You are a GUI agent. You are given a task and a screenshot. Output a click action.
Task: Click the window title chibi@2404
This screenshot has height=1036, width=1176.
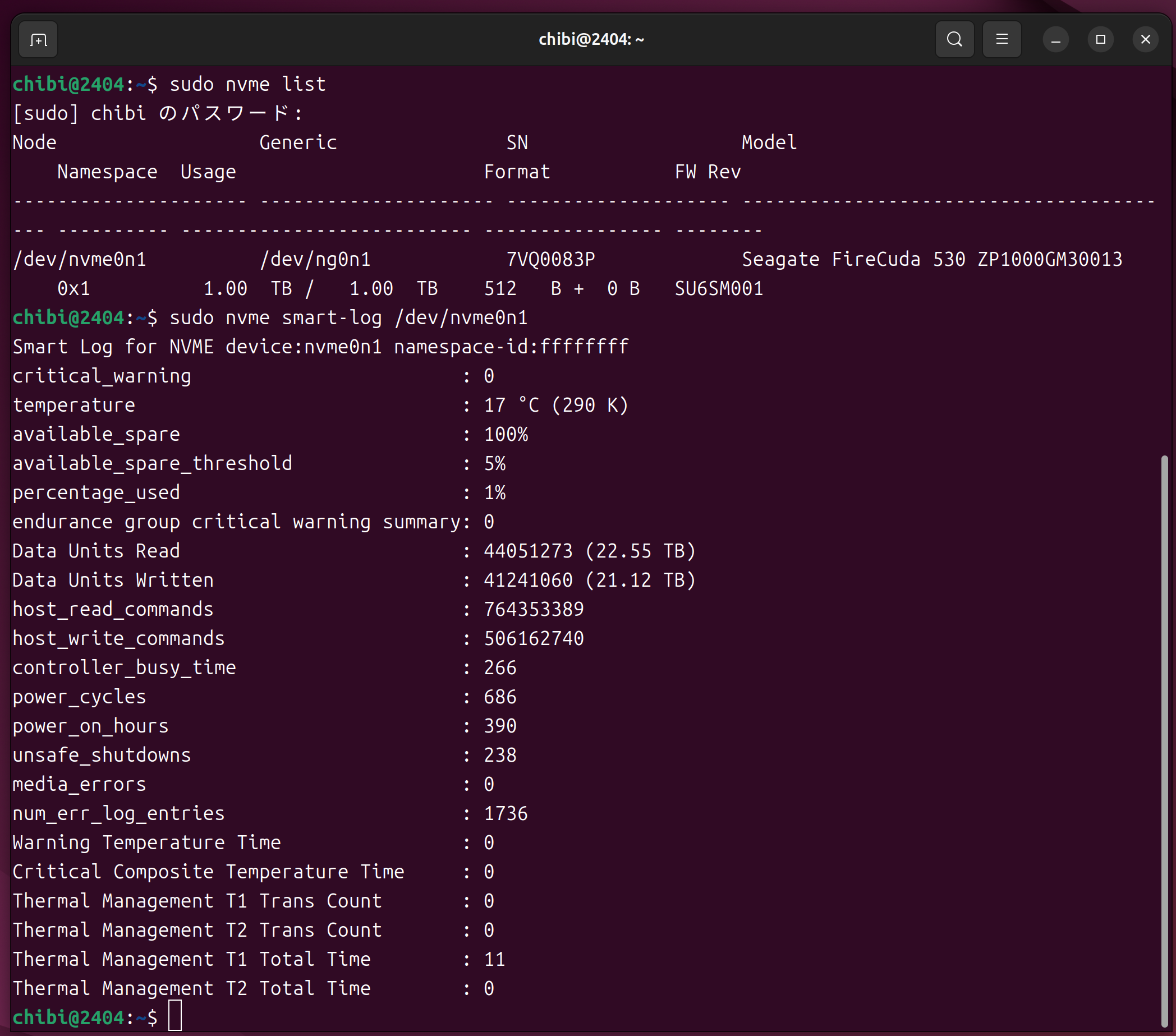(x=591, y=40)
